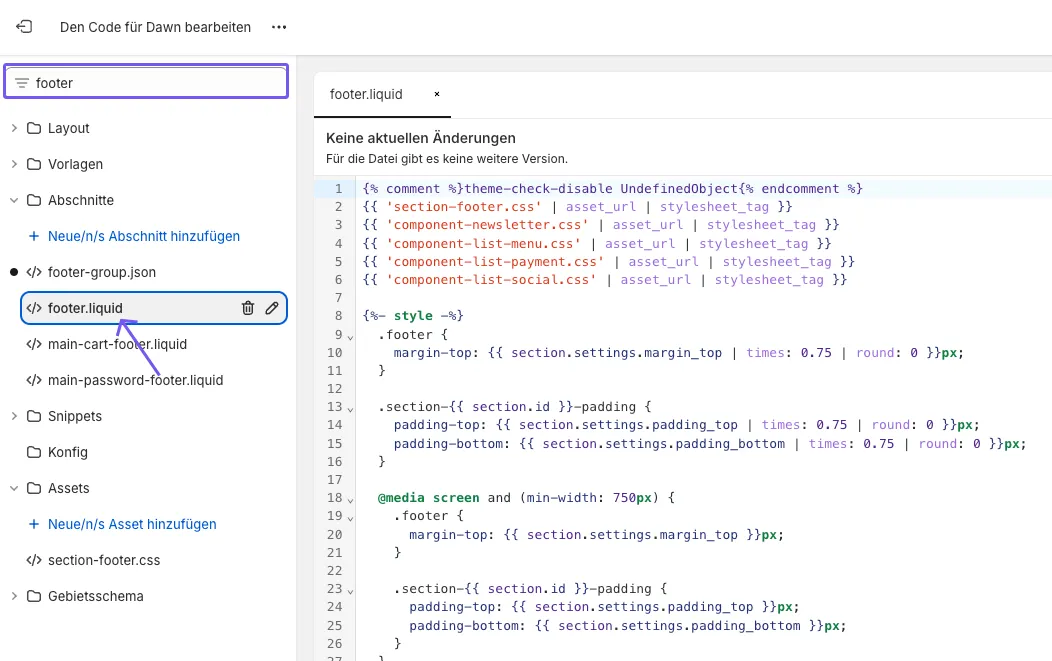The height and width of the screenshot is (661, 1052).
Task: Click the Layout folder icon
Action: pyautogui.click(x=34, y=128)
